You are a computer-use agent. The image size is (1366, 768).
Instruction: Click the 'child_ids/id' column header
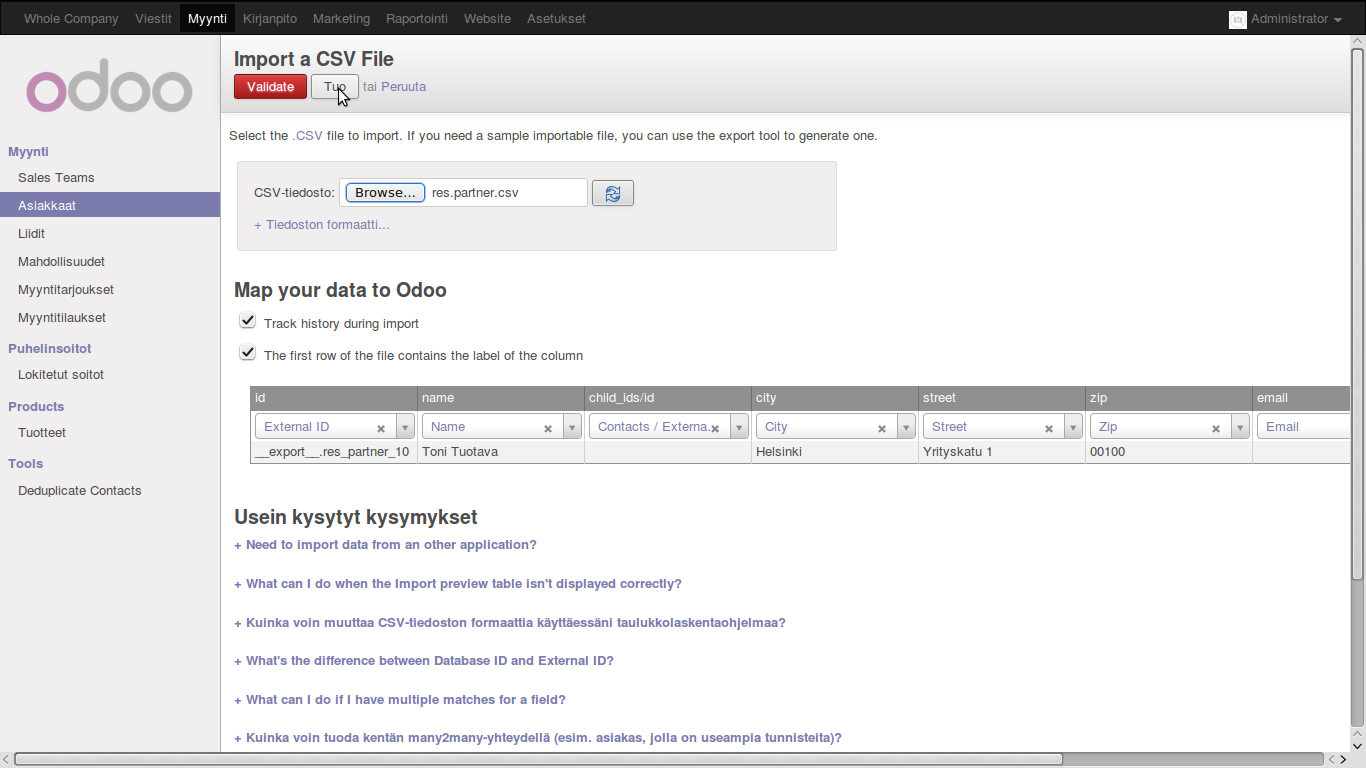pos(668,398)
